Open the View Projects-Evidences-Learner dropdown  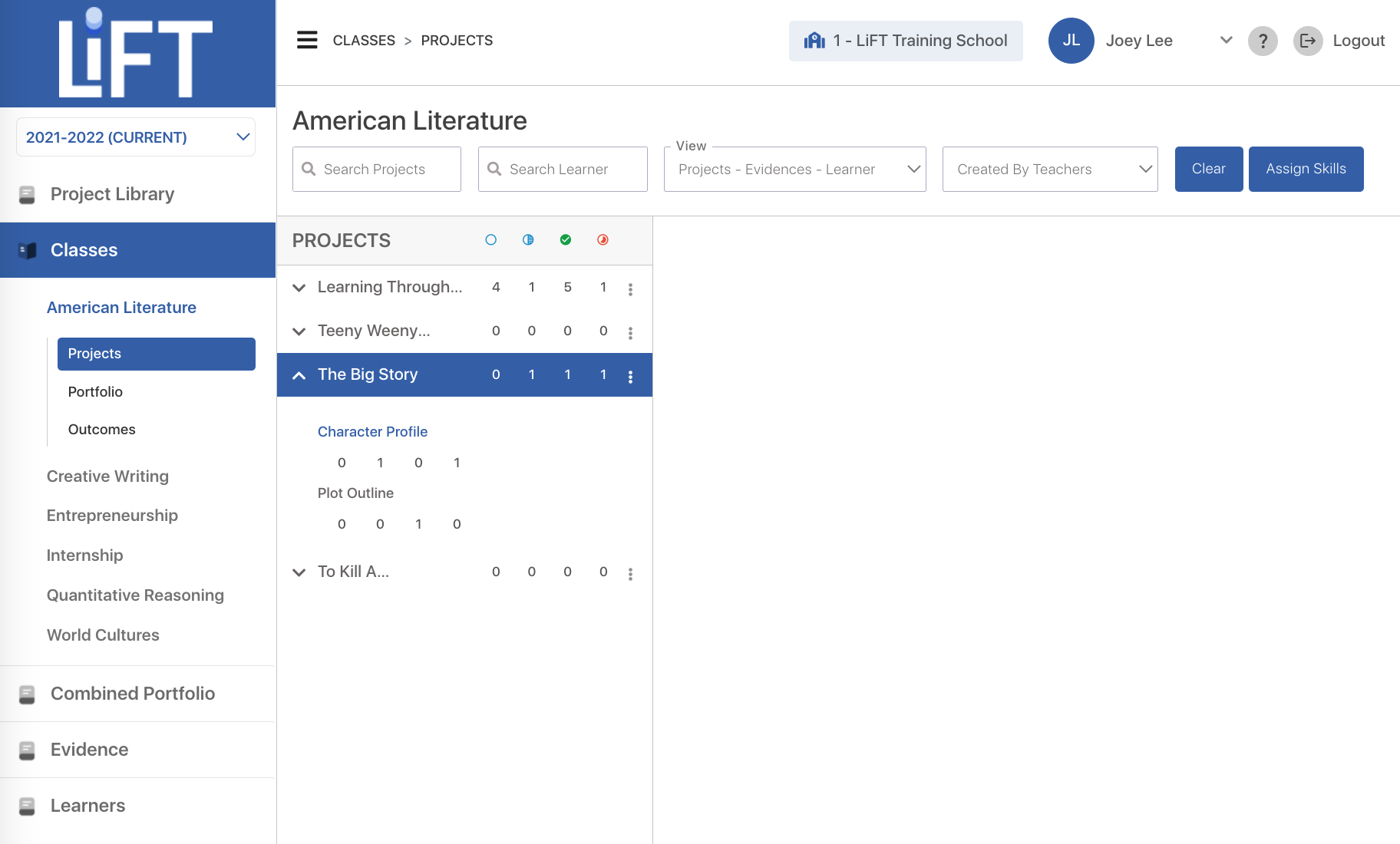(794, 170)
